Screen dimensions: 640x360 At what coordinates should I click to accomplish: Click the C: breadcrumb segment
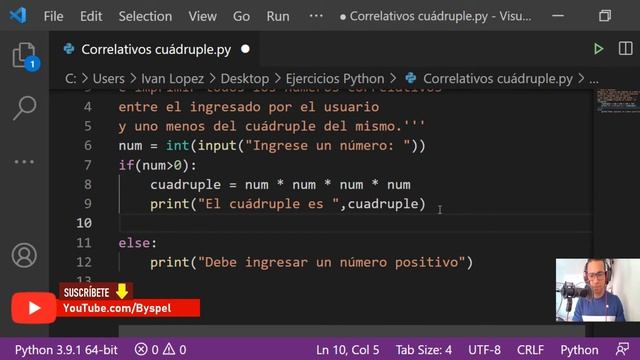(x=71, y=78)
